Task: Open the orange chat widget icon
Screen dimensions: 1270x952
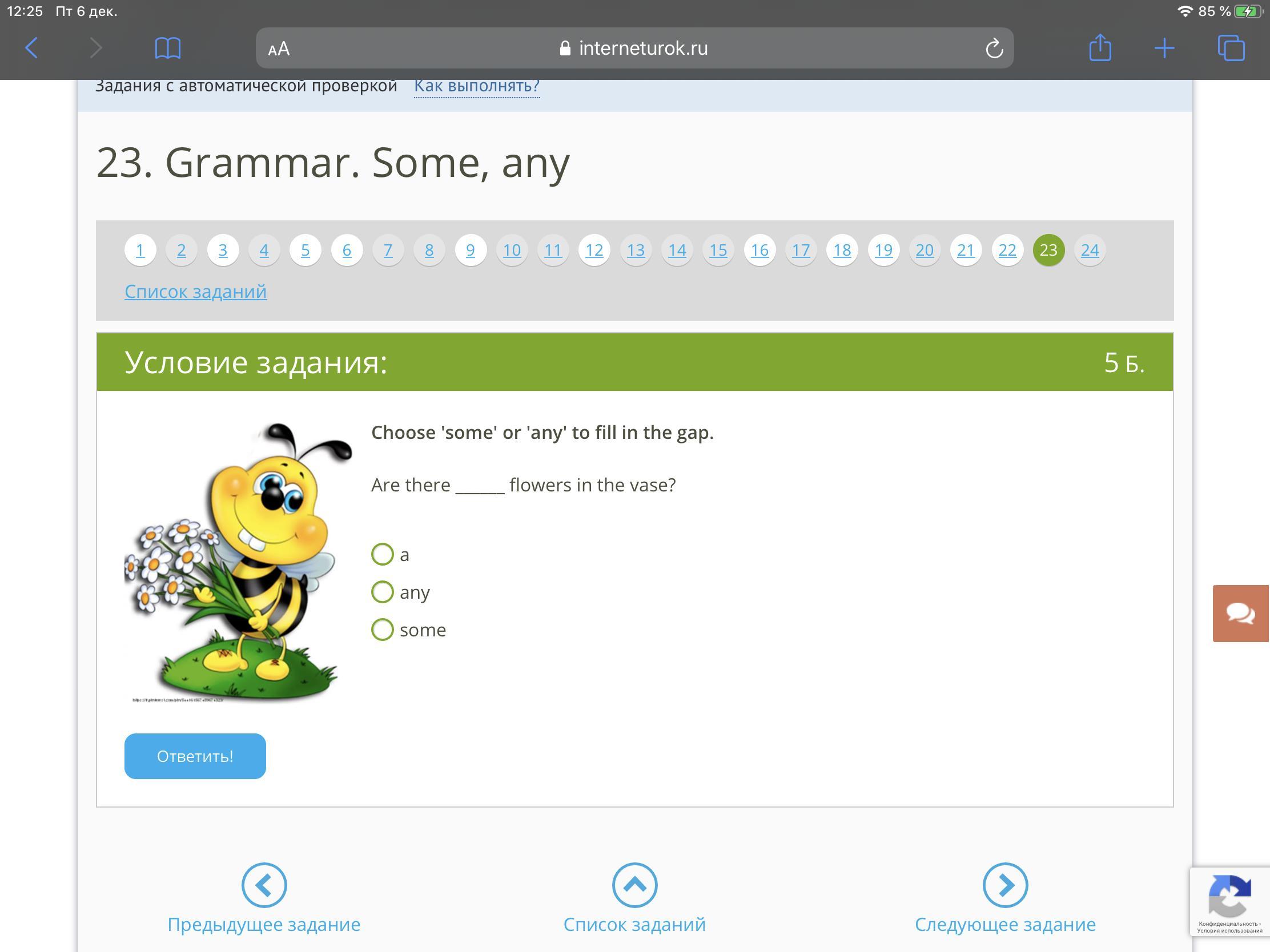Action: click(x=1241, y=613)
